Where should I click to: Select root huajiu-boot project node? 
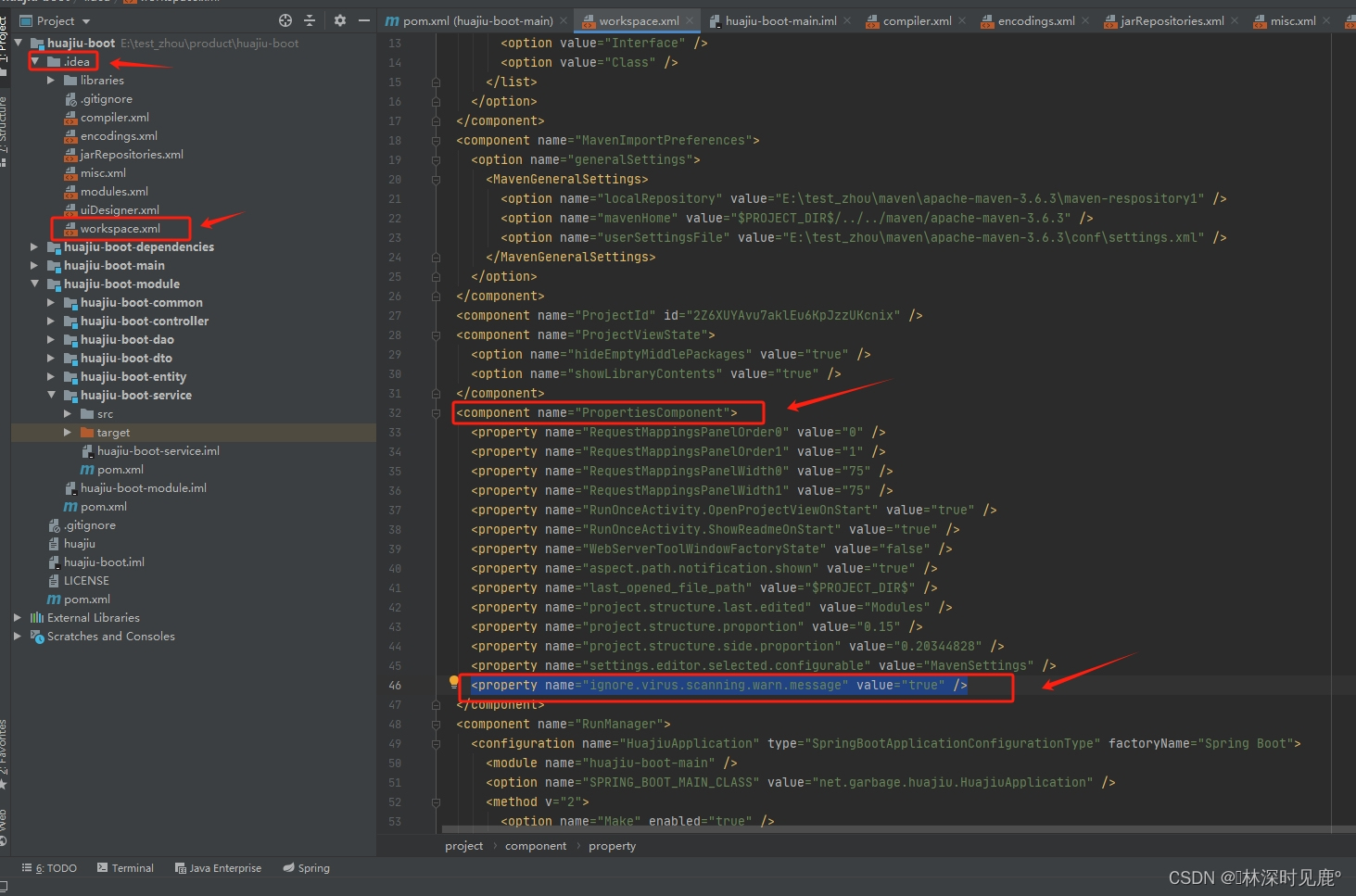[81, 44]
